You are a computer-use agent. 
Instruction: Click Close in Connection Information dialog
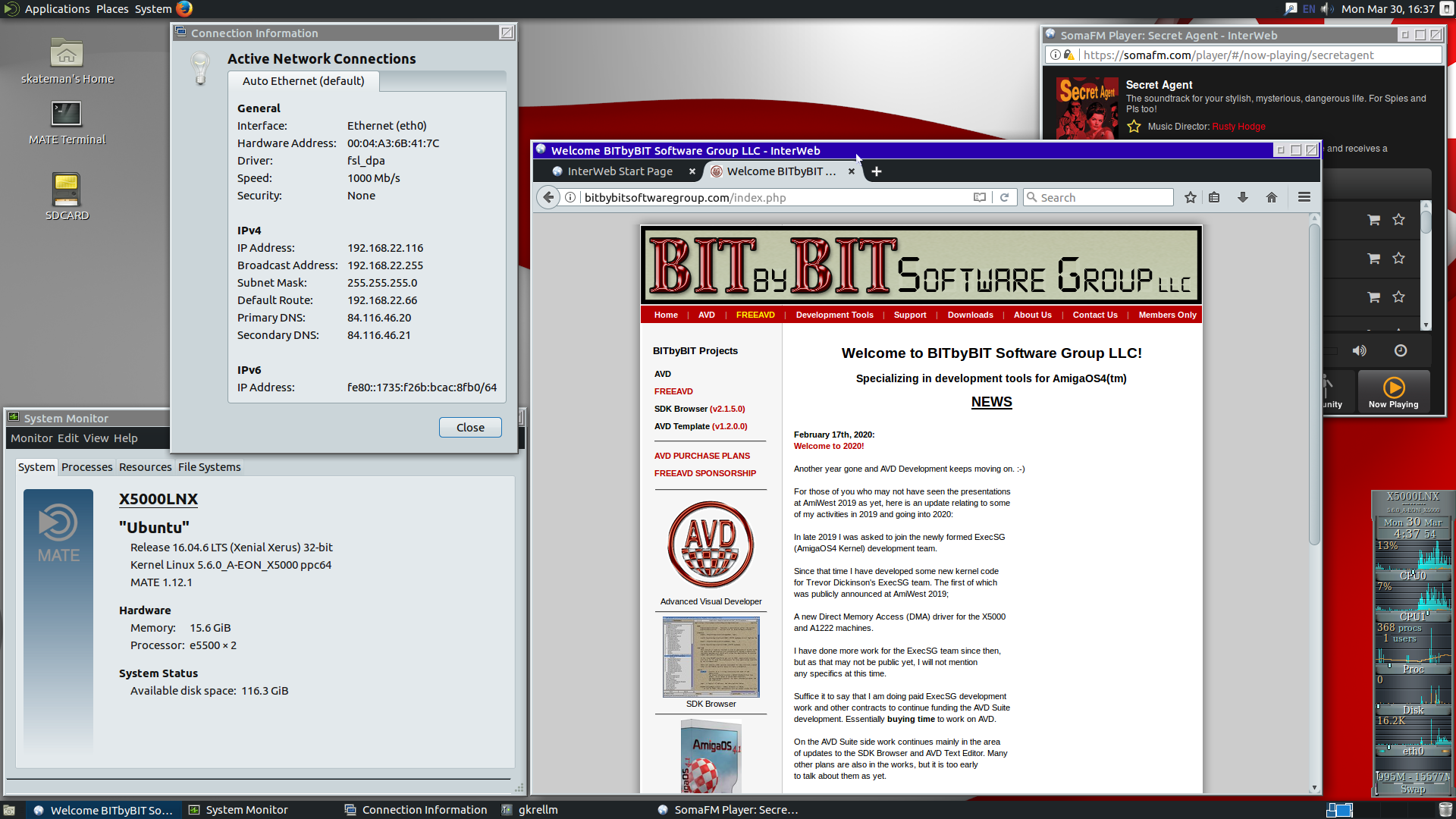click(470, 428)
